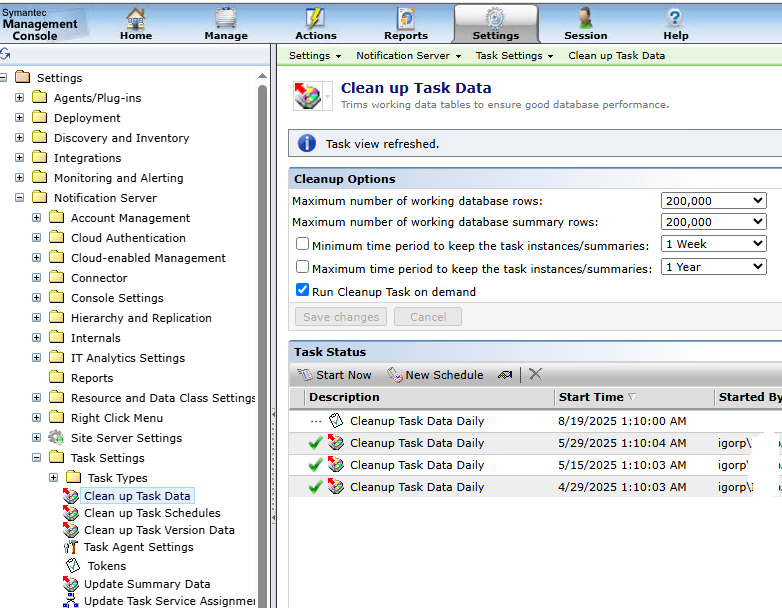The width and height of the screenshot is (782, 608).
Task: Click the tree refresh icon
Action: pos(5,54)
